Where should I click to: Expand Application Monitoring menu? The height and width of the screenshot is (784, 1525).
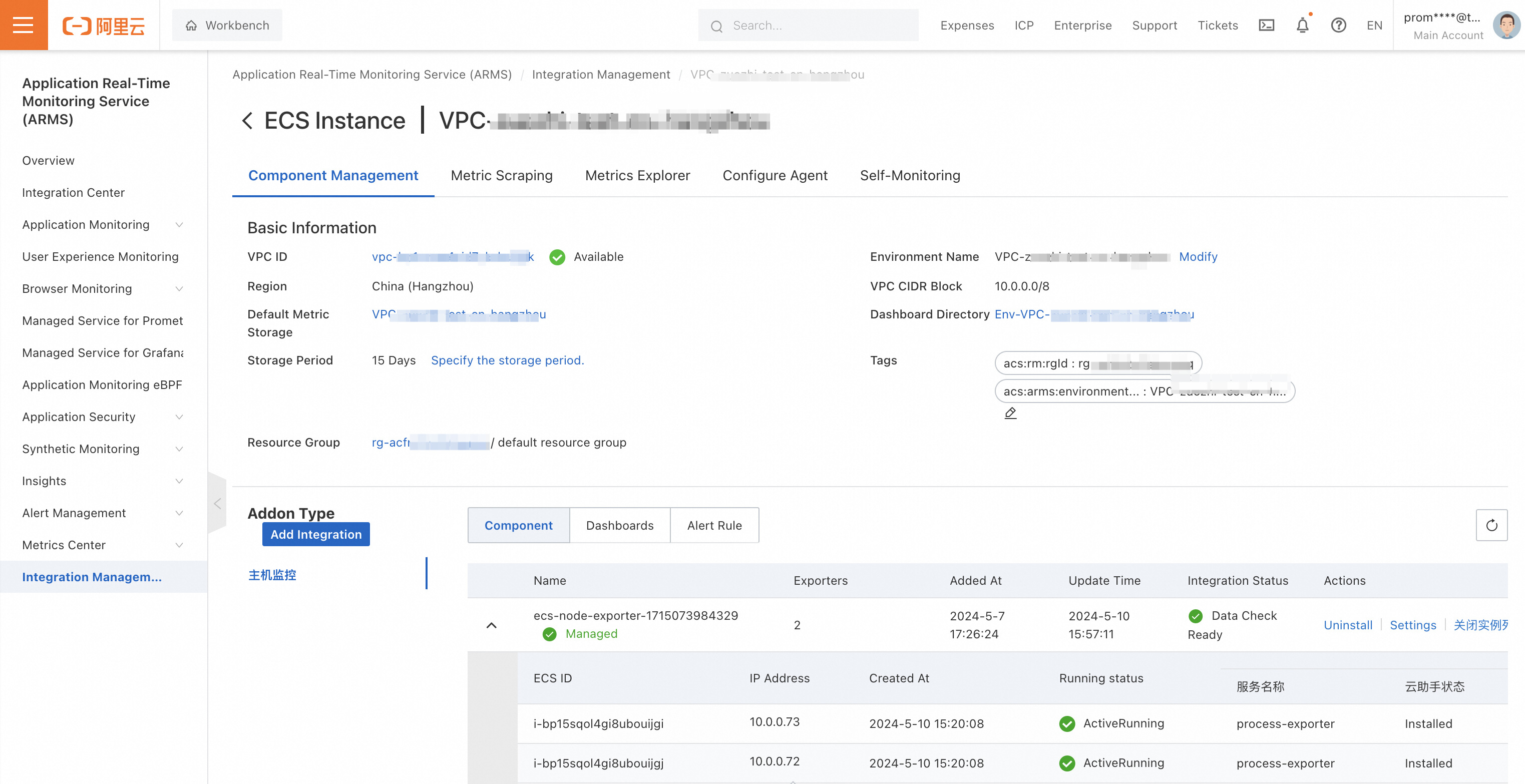coord(179,224)
